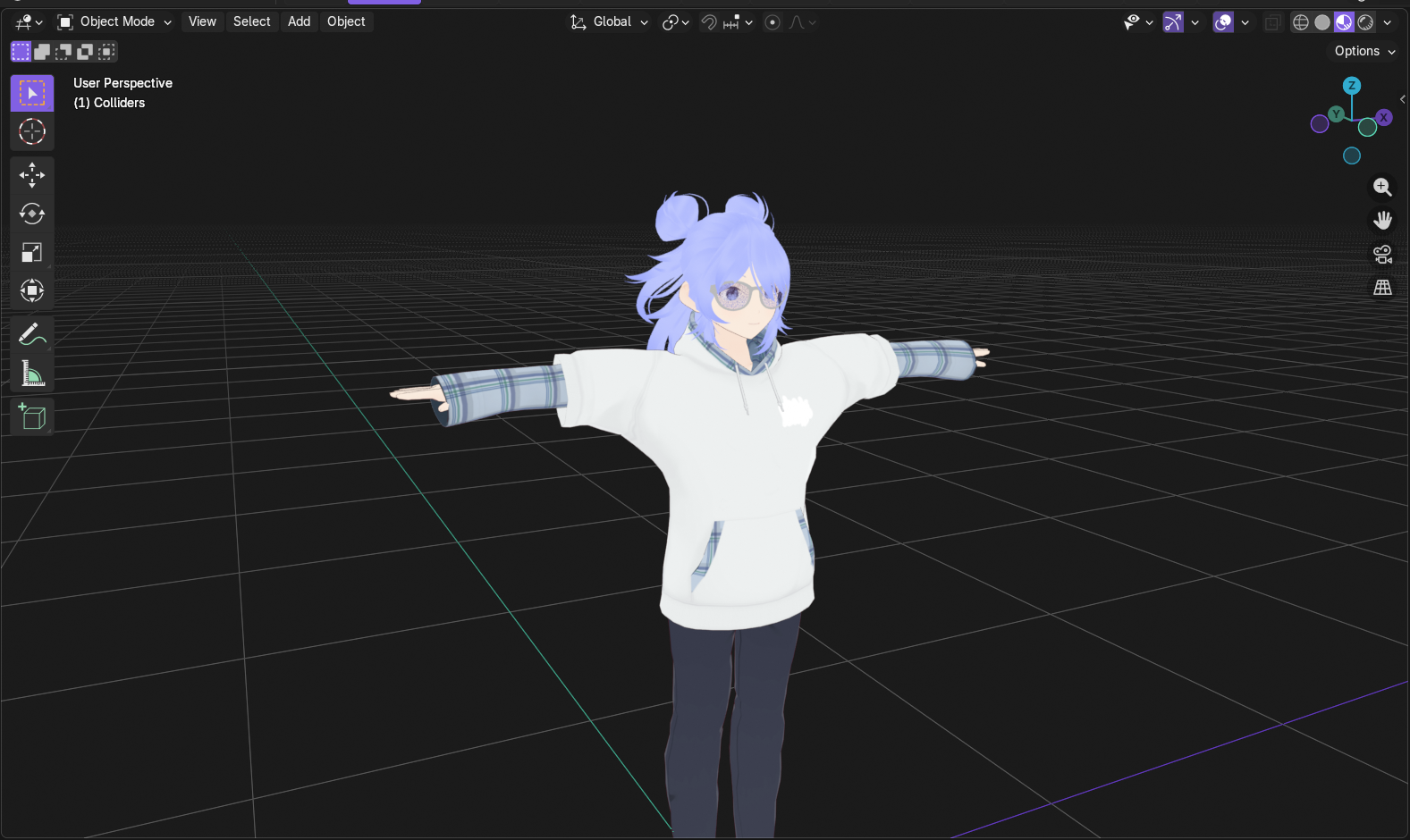Open the pivot point dropdown
The width and height of the screenshot is (1410, 840).
(675, 22)
